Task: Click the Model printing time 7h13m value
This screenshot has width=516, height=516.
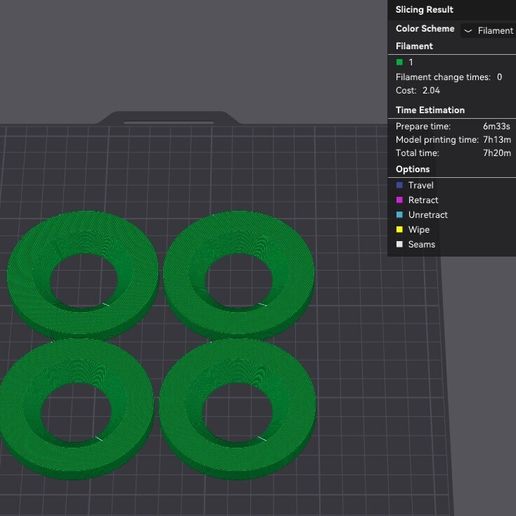Action: 497,140
